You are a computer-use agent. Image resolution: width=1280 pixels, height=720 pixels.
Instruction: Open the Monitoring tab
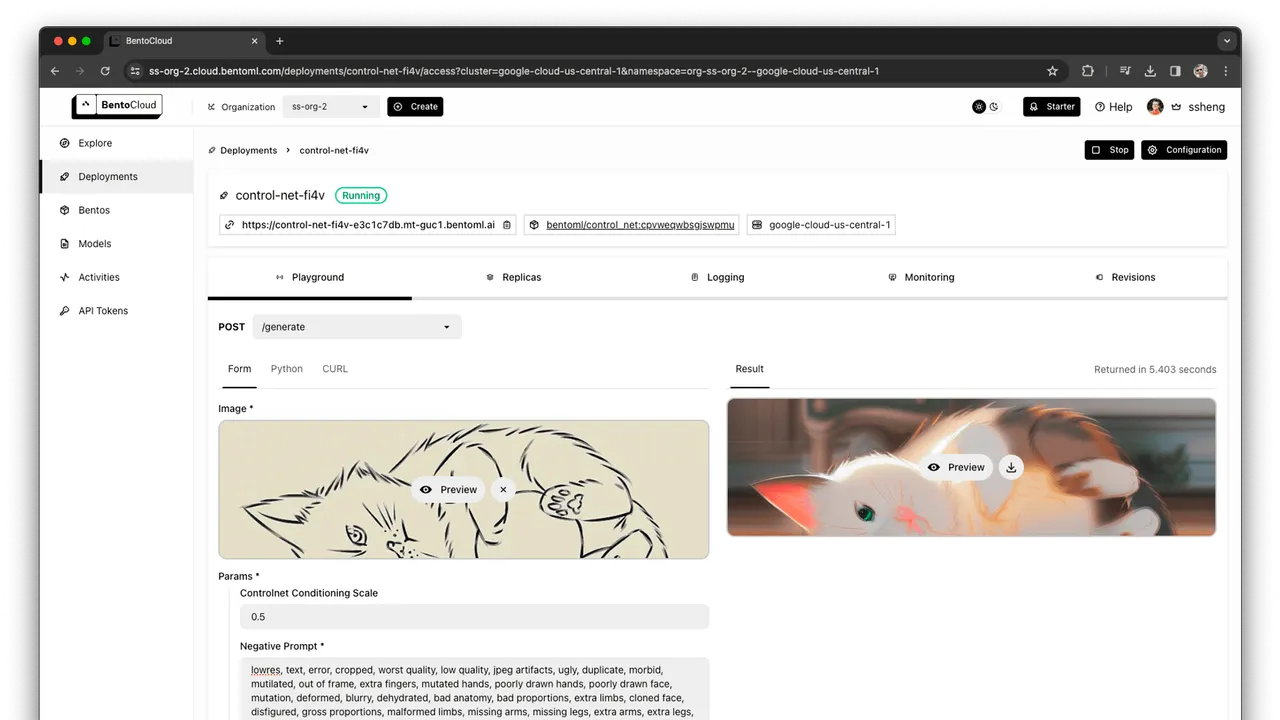point(921,277)
